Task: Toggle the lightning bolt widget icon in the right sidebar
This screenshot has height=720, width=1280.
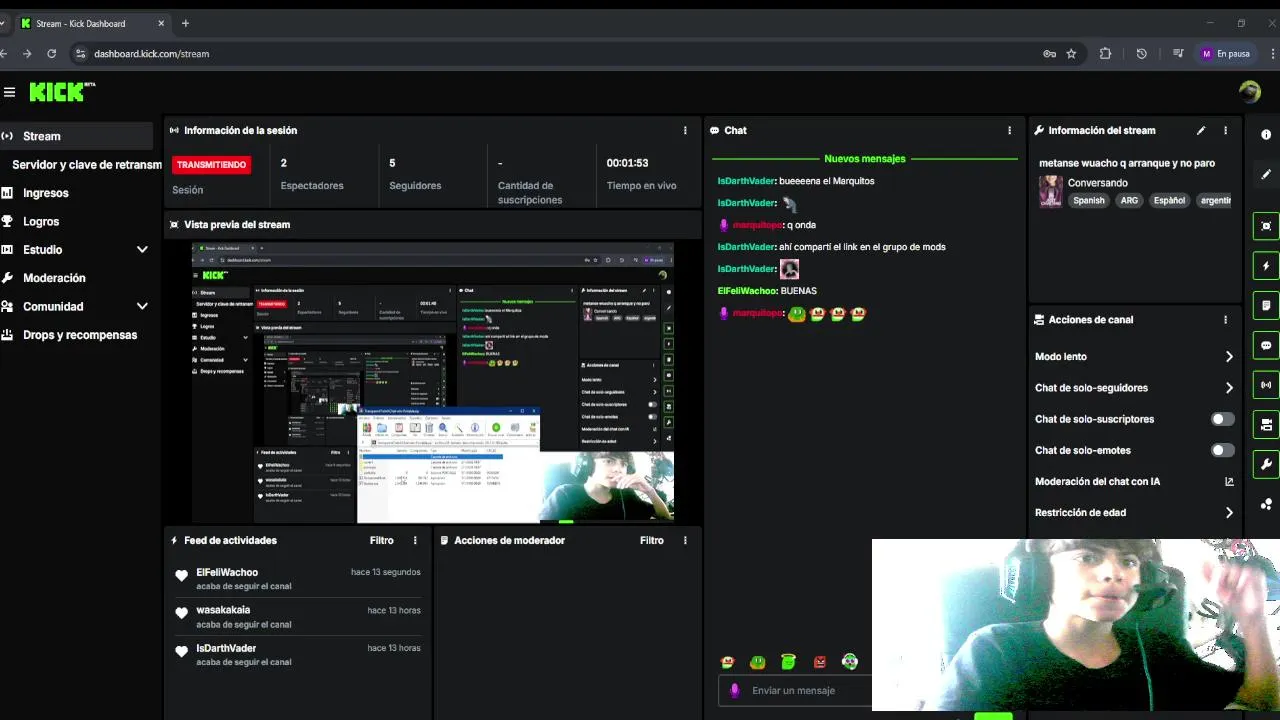Action: (x=1266, y=266)
